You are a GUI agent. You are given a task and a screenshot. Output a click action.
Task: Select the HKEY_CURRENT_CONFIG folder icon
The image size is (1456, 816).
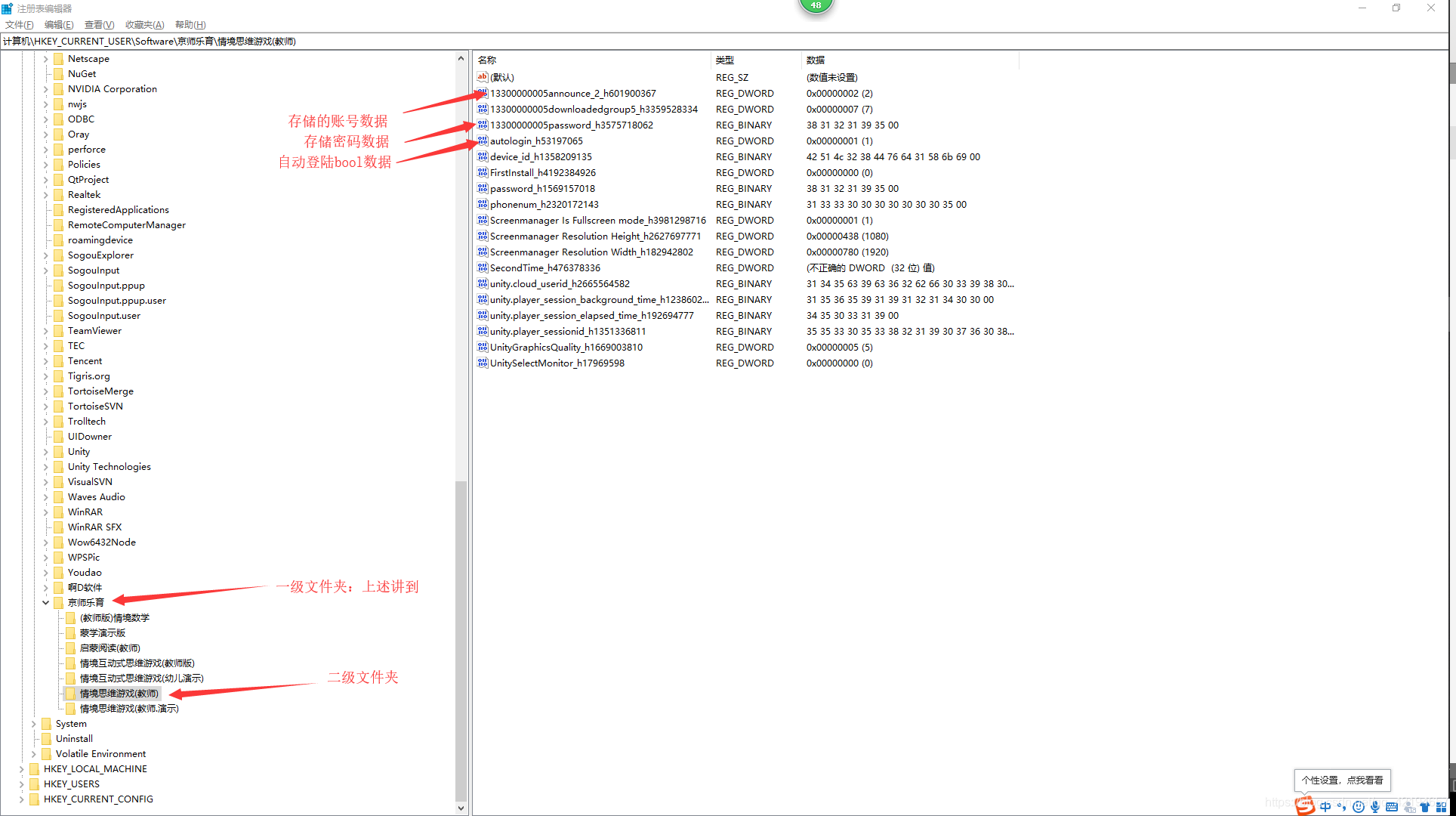pos(35,799)
